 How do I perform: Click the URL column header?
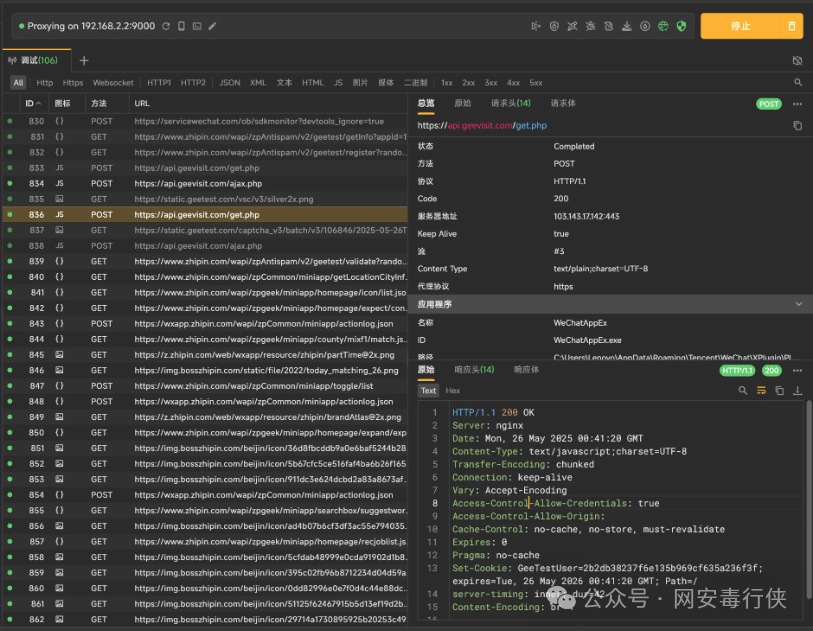(x=142, y=103)
